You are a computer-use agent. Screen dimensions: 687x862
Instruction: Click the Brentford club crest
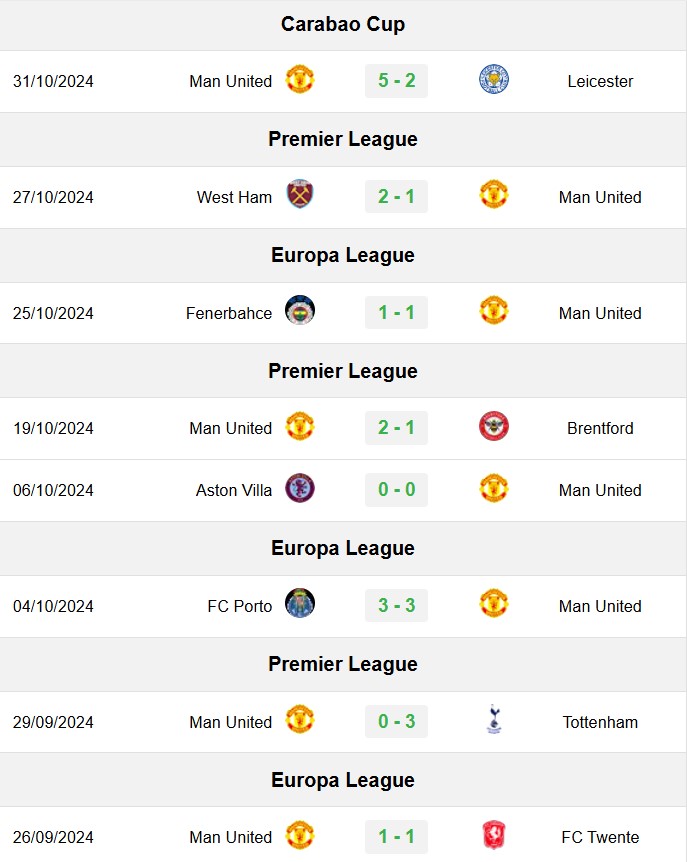494,426
